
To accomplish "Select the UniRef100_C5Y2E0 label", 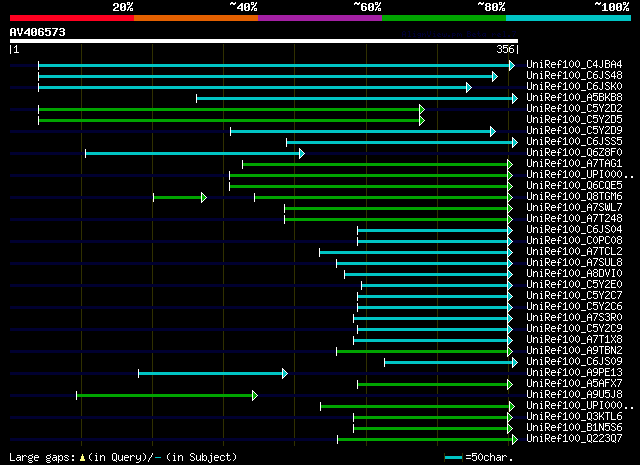I will (574, 285).
